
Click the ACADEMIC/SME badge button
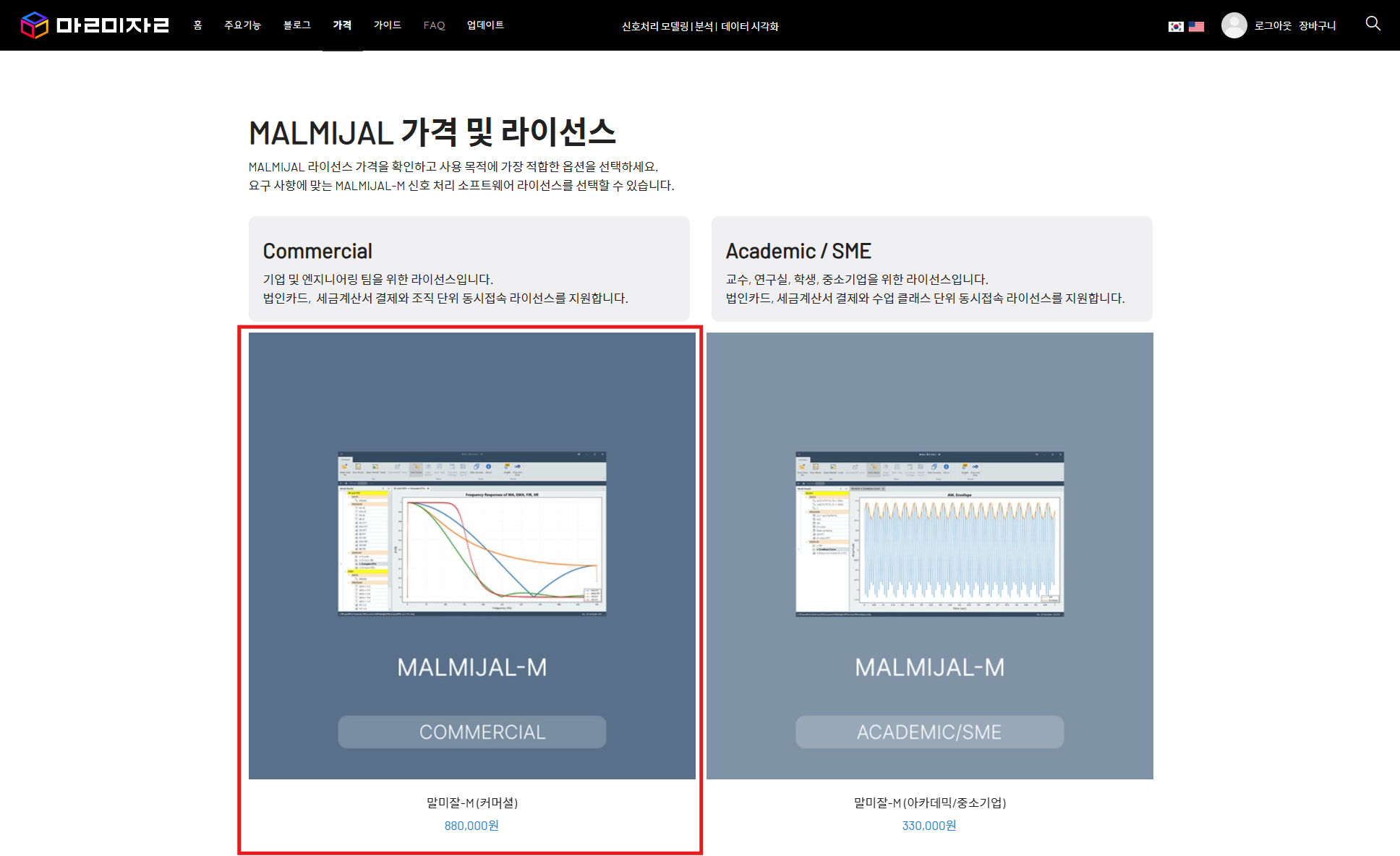point(930,732)
